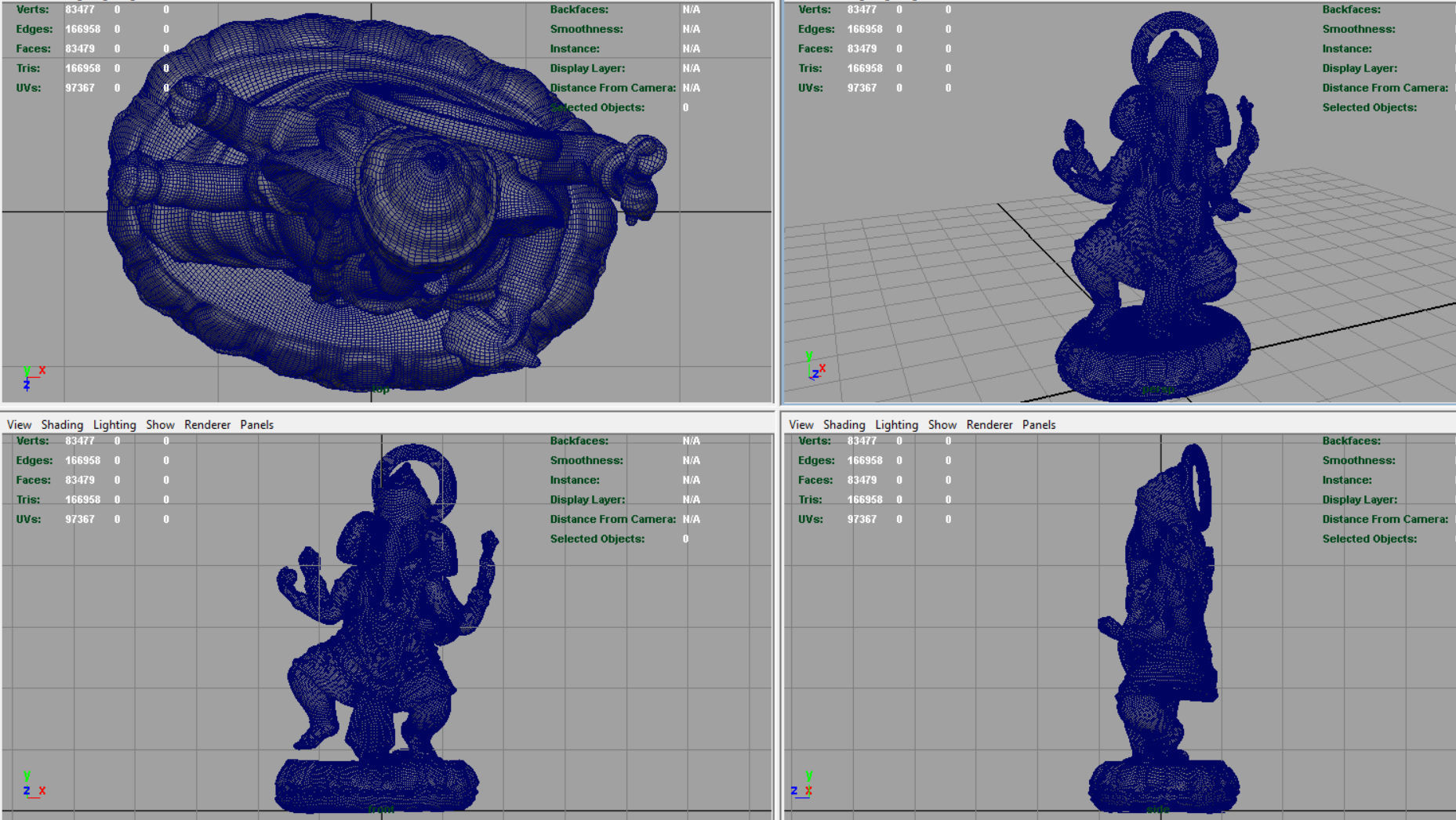Click Instance label in perspective view HUD
This screenshot has width=1456, height=820.
(1347, 49)
